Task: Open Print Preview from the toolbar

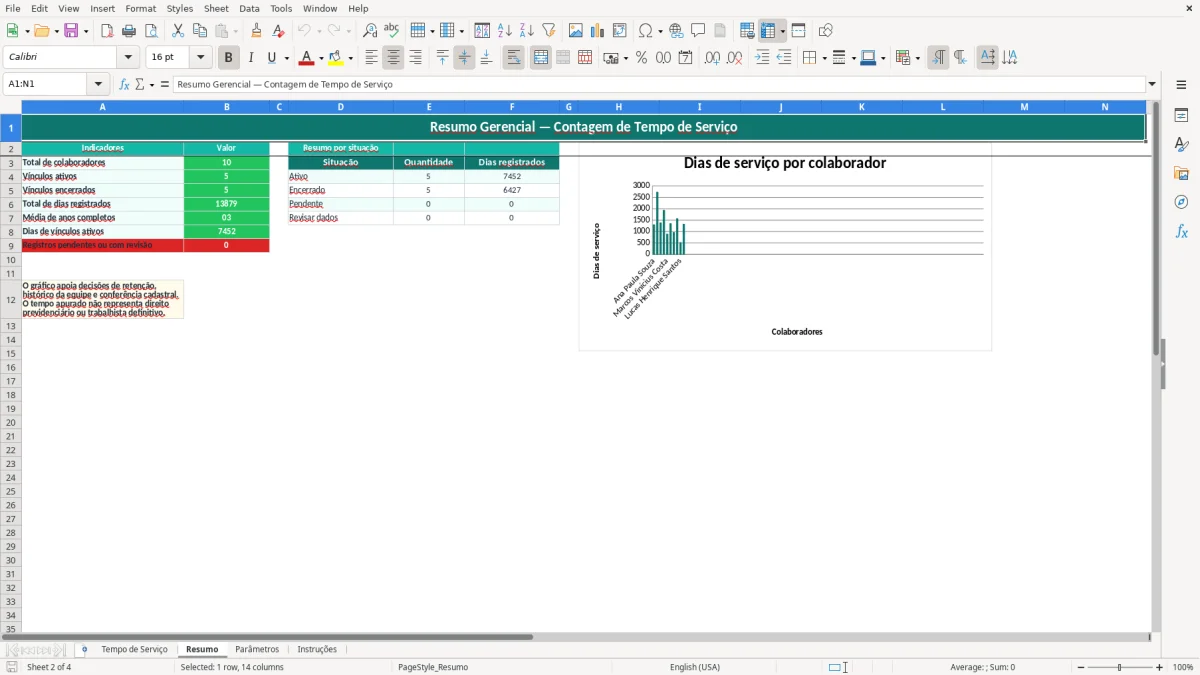Action: coord(151,31)
